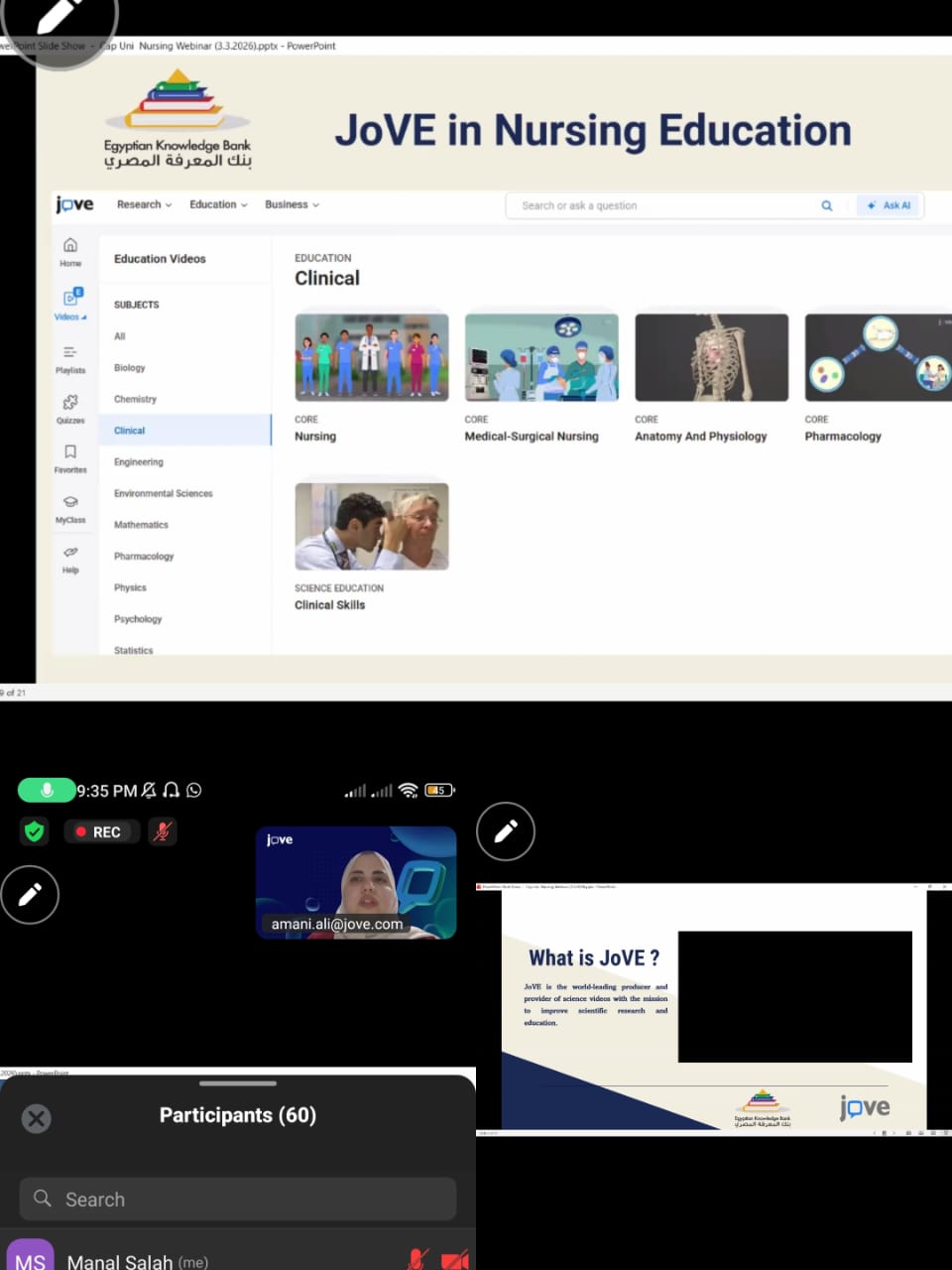952x1270 pixels.
Task: Click the Ask AI button
Action: click(x=889, y=205)
